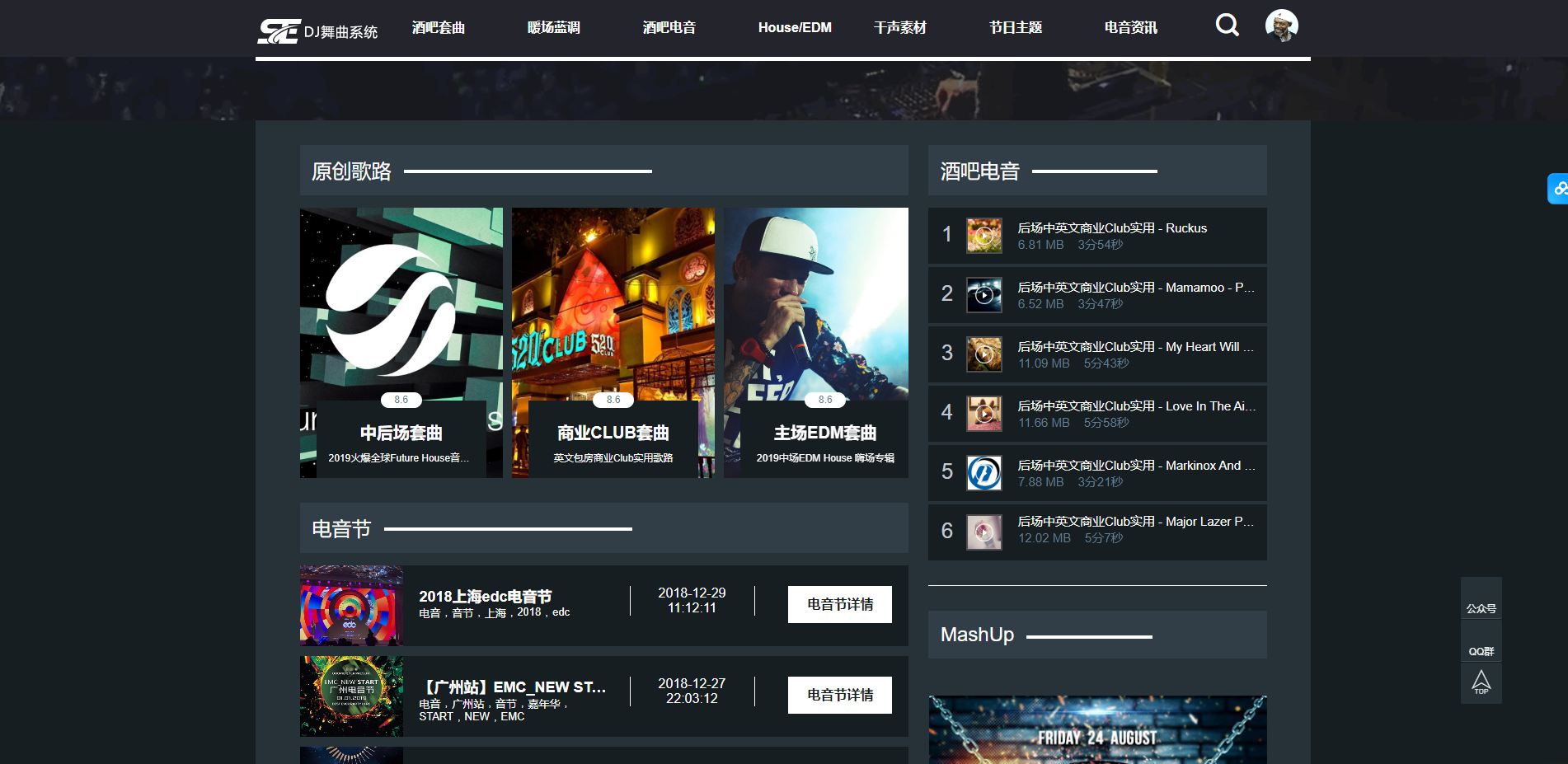Open '2018上海edc电音节' title link

point(486,595)
